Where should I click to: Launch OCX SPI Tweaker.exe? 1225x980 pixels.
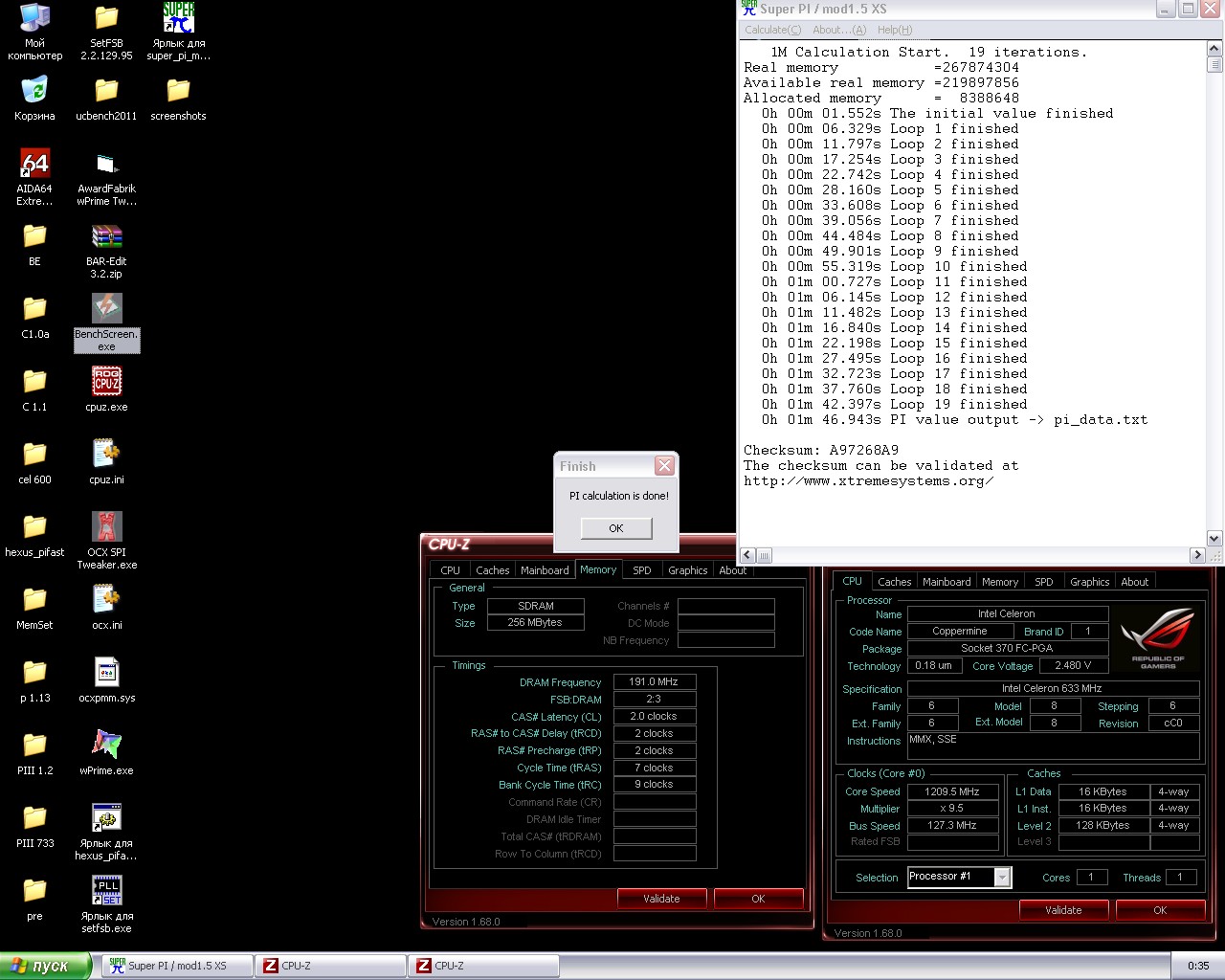(106, 541)
